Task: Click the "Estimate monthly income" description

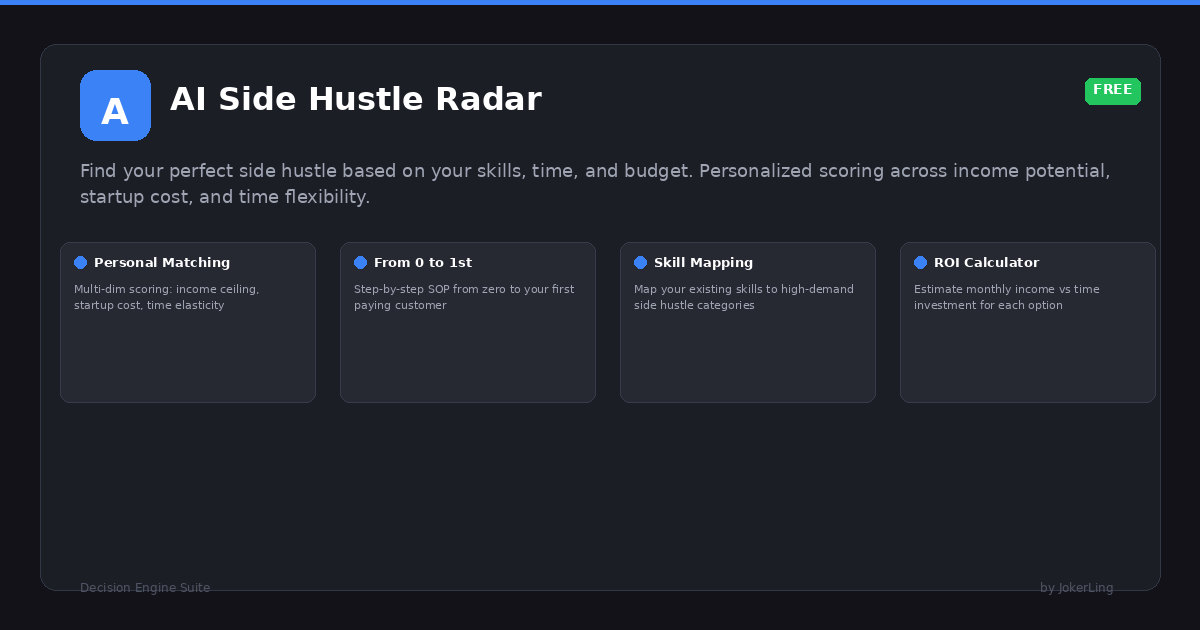Action: pyautogui.click(x=1007, y=297)
